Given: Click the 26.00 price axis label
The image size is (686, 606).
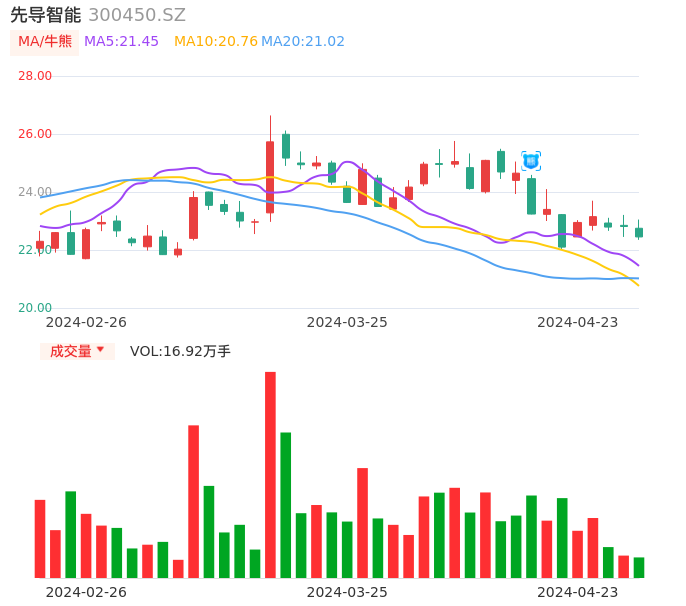Looking at the screenshot, I should tap(35, 134).
